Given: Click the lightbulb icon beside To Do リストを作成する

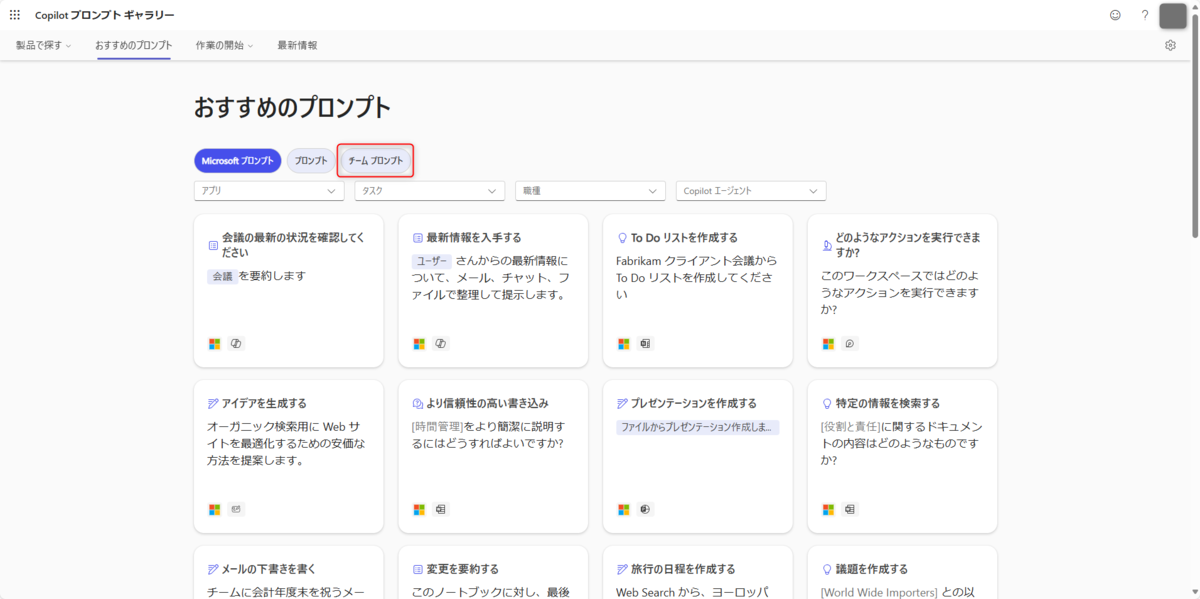Looking at the screenshot, I should coord(622,238).
